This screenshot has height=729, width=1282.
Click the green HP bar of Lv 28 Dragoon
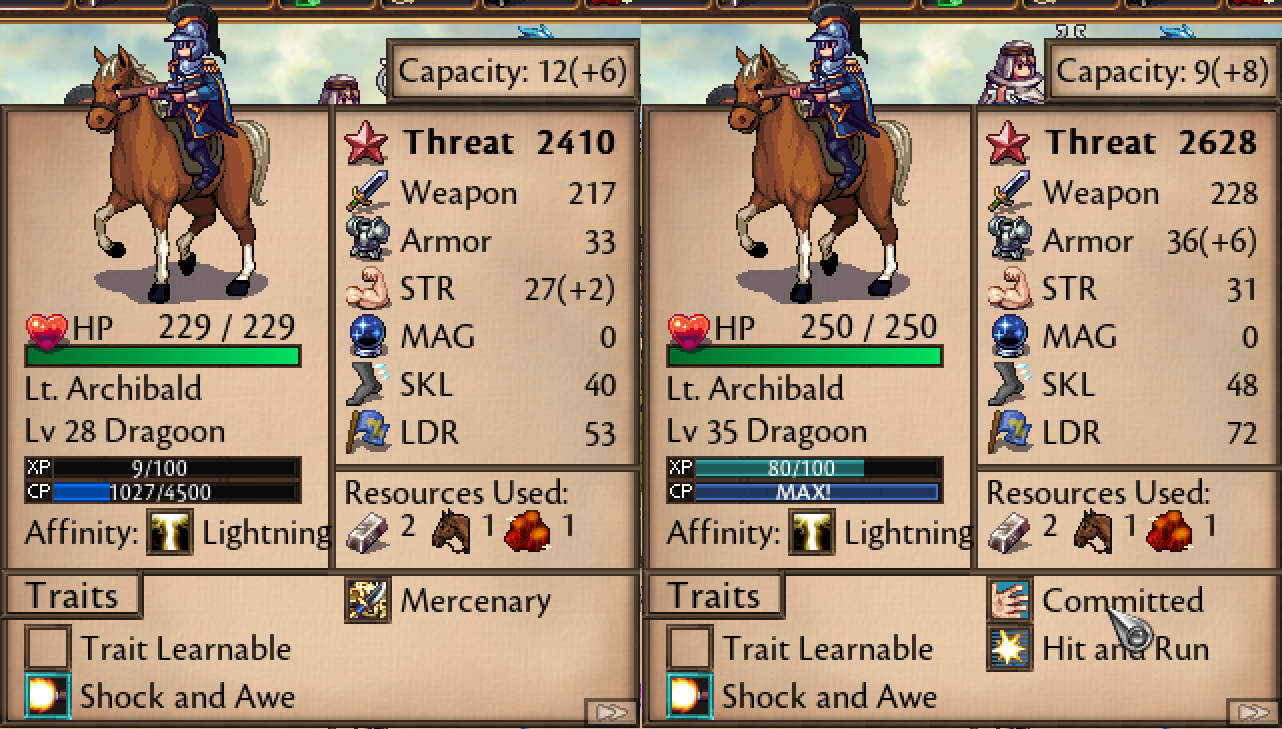click(x=163, y=356)
